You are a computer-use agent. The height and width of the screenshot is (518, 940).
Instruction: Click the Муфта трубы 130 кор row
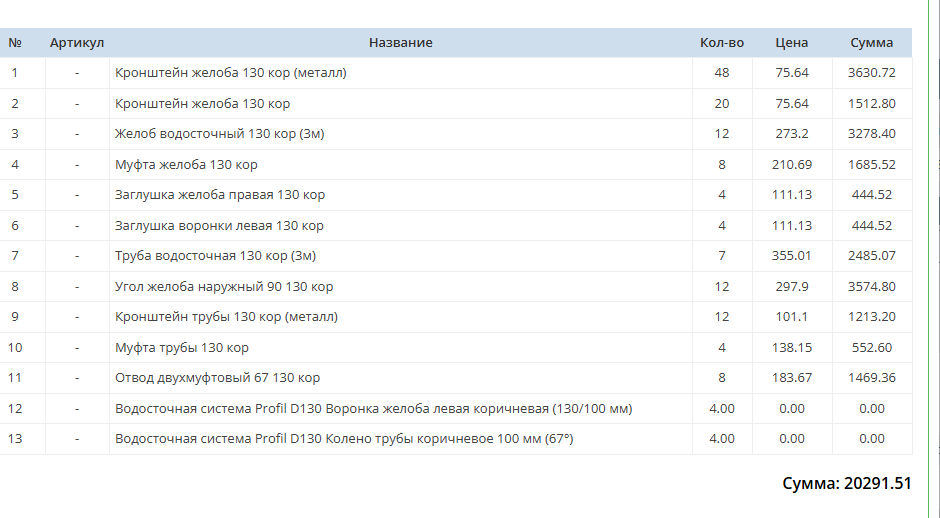456,348
